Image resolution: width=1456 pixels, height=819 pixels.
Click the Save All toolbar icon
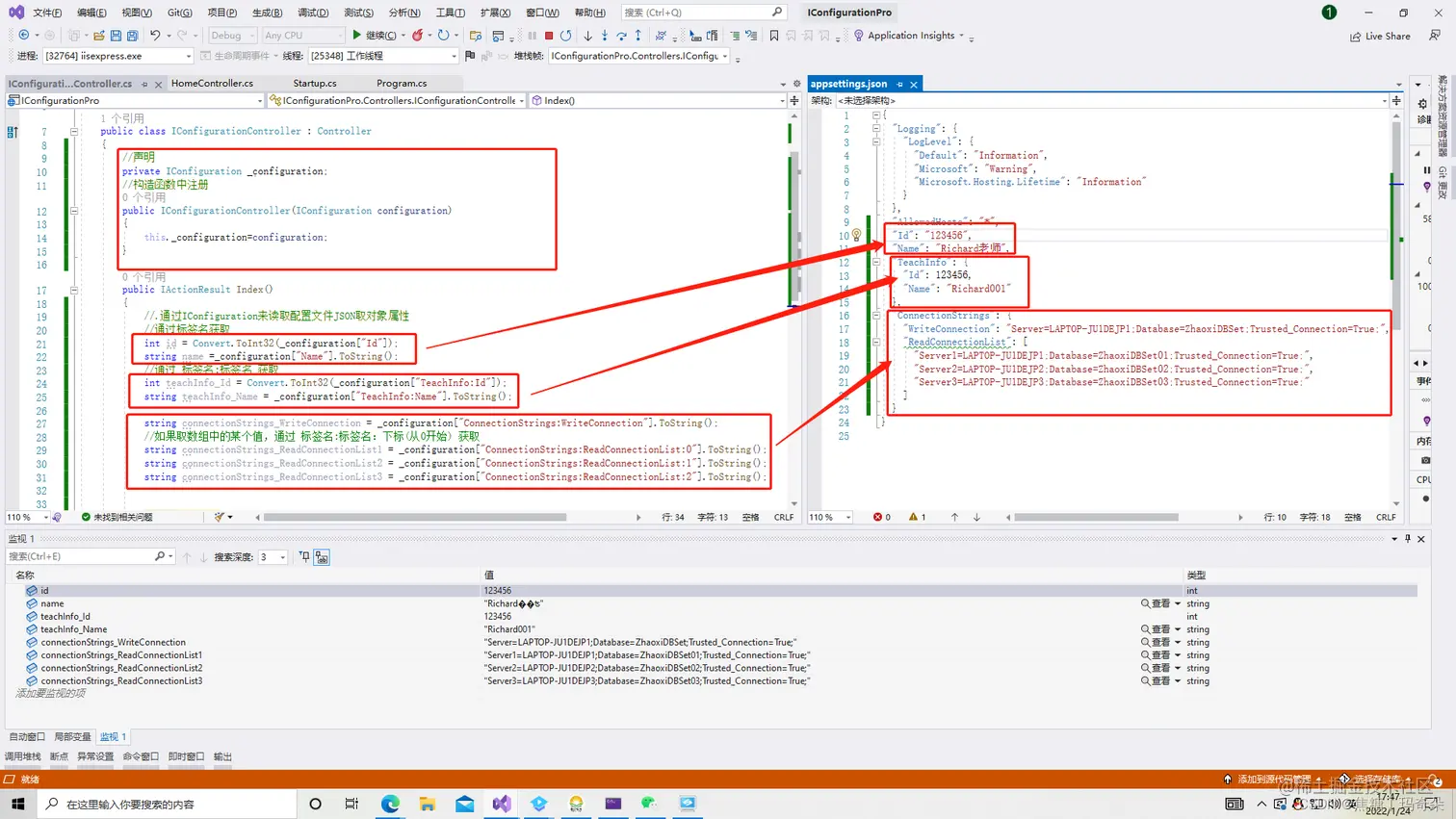[132, 36]
